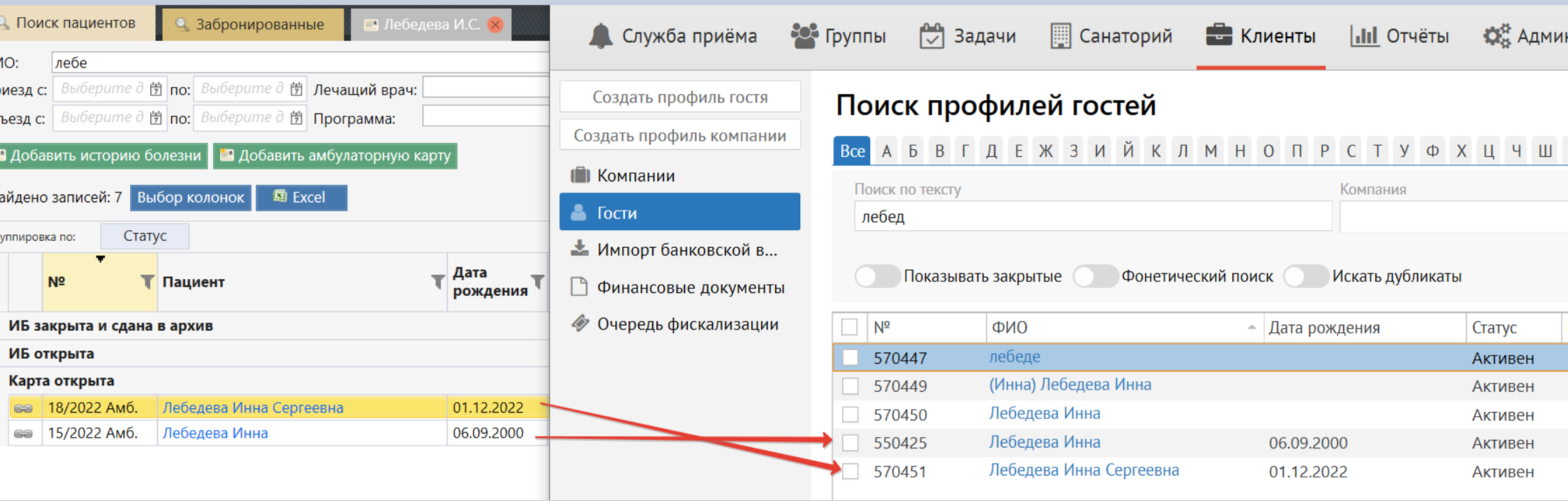
Task: Filter guests by letter К
Action: click(1155, 151)
